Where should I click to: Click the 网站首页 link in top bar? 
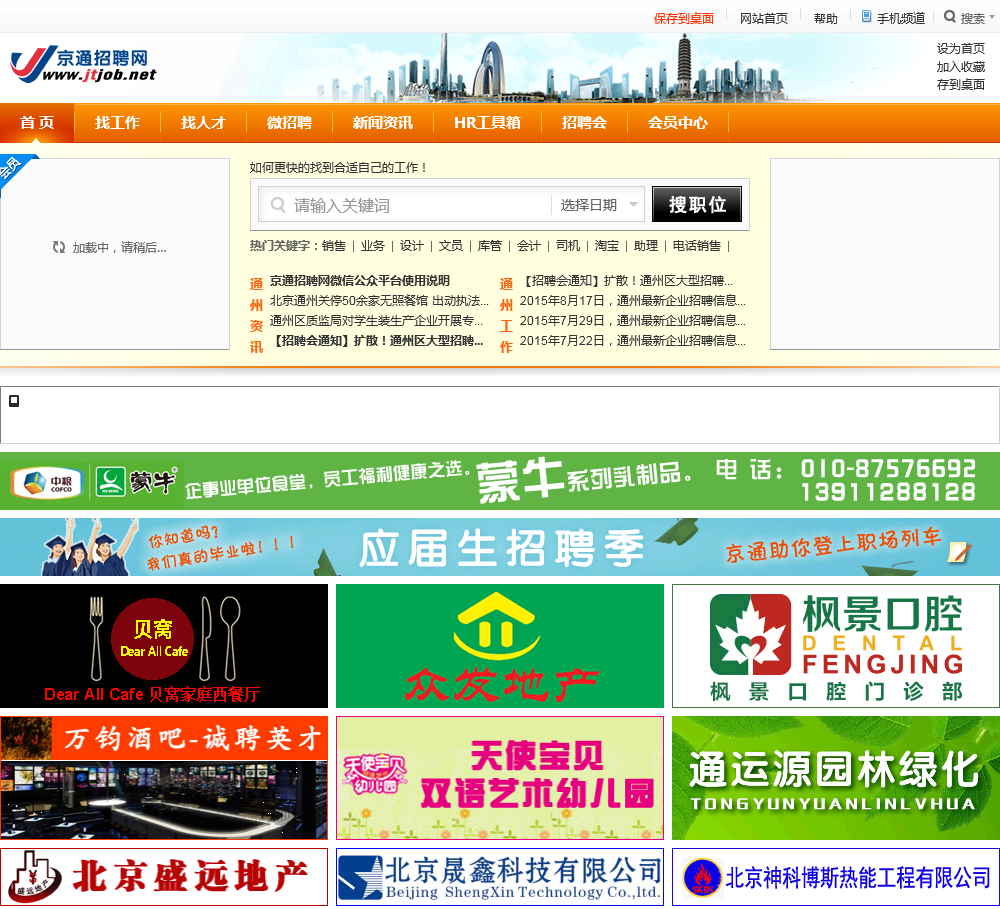(763, 18)
